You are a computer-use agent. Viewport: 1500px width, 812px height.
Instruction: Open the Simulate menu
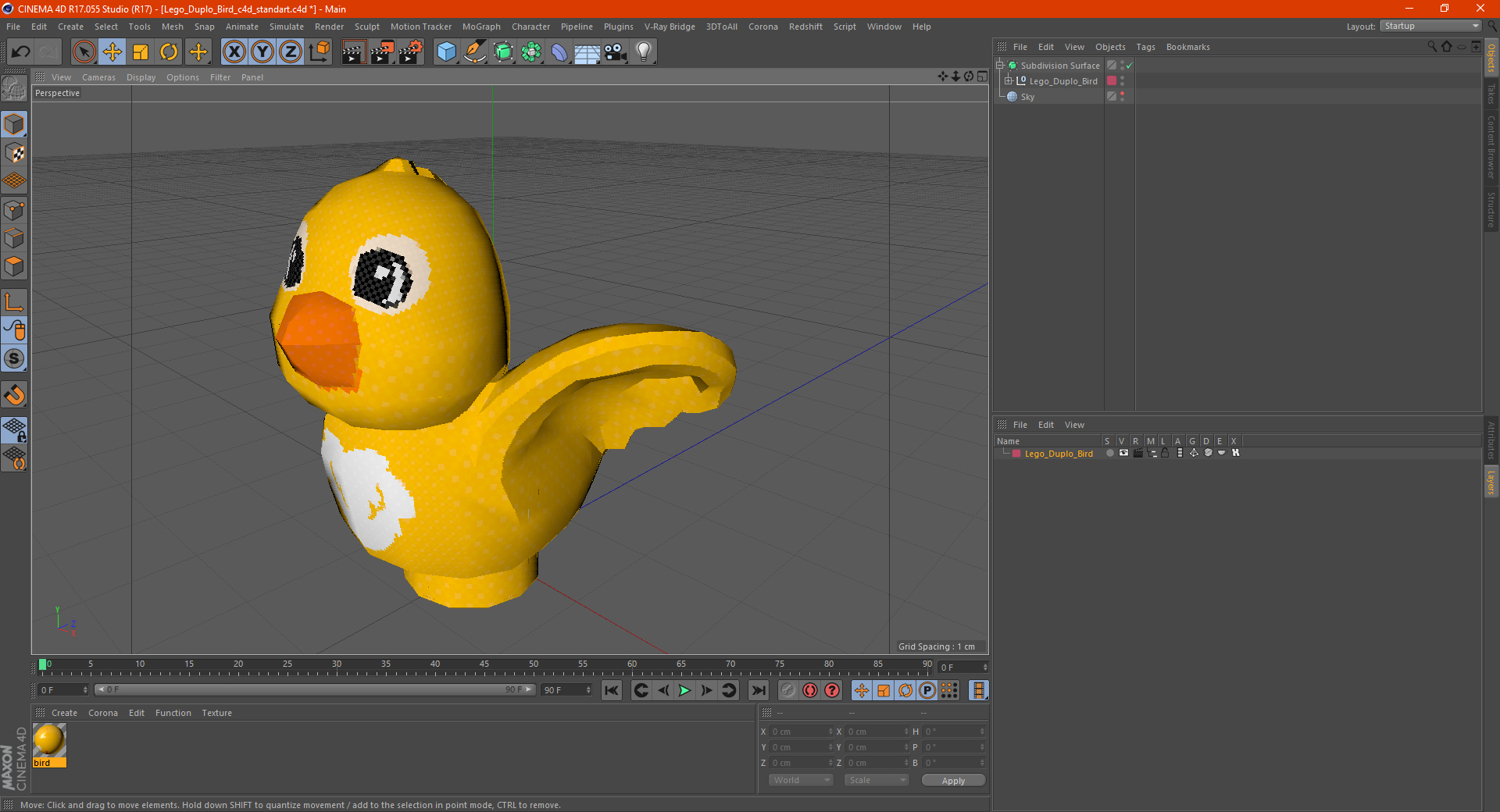287,27
